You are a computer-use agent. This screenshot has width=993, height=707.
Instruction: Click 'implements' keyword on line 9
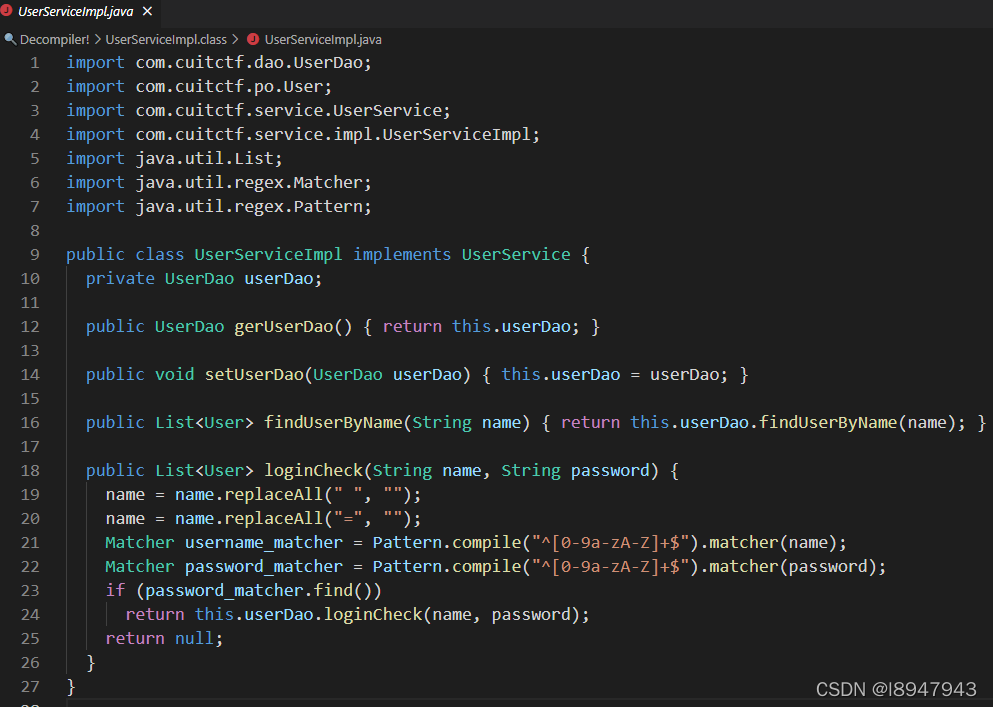(402, 255)
